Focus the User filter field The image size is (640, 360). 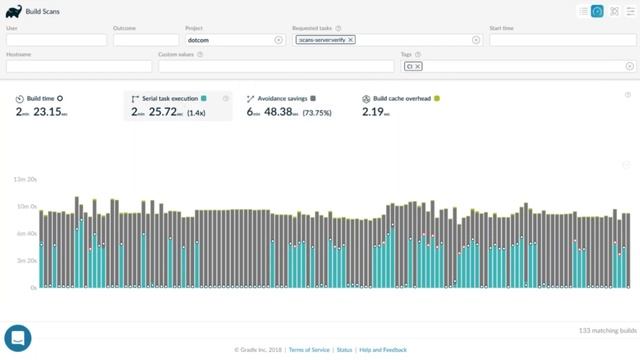(x=56, y=40)
